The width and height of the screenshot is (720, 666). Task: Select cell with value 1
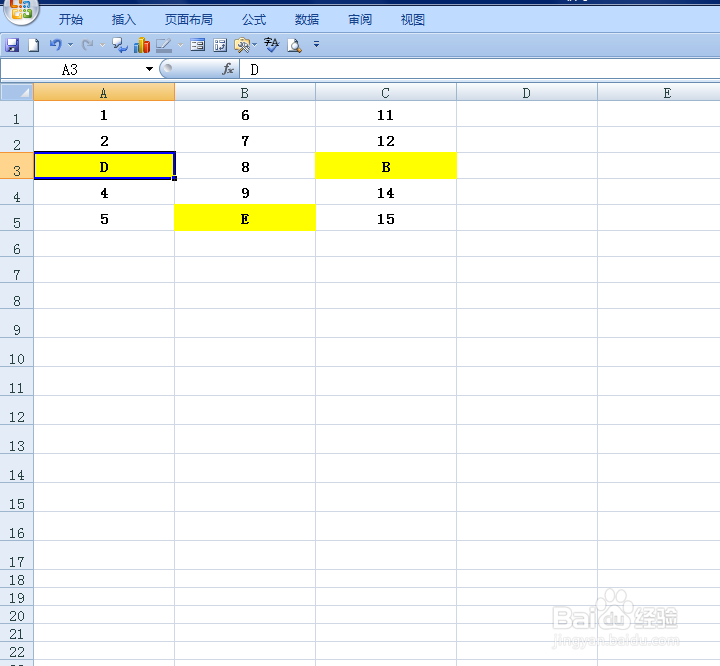pos(104,114)
